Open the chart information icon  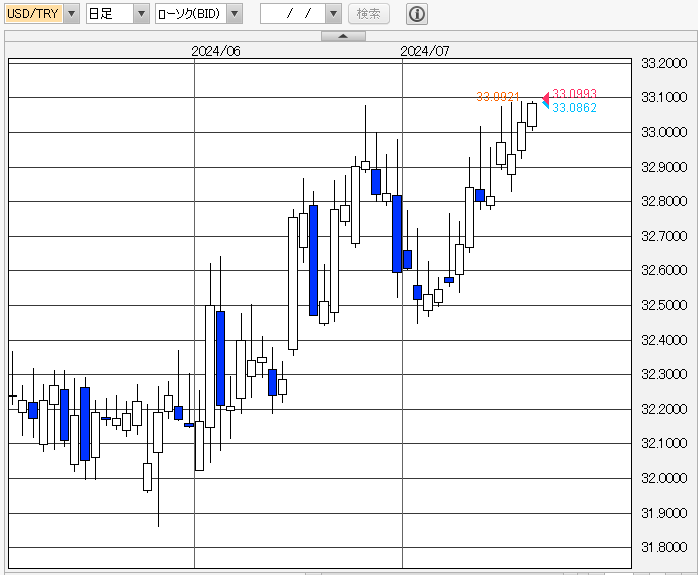click(x=417, y=14)
